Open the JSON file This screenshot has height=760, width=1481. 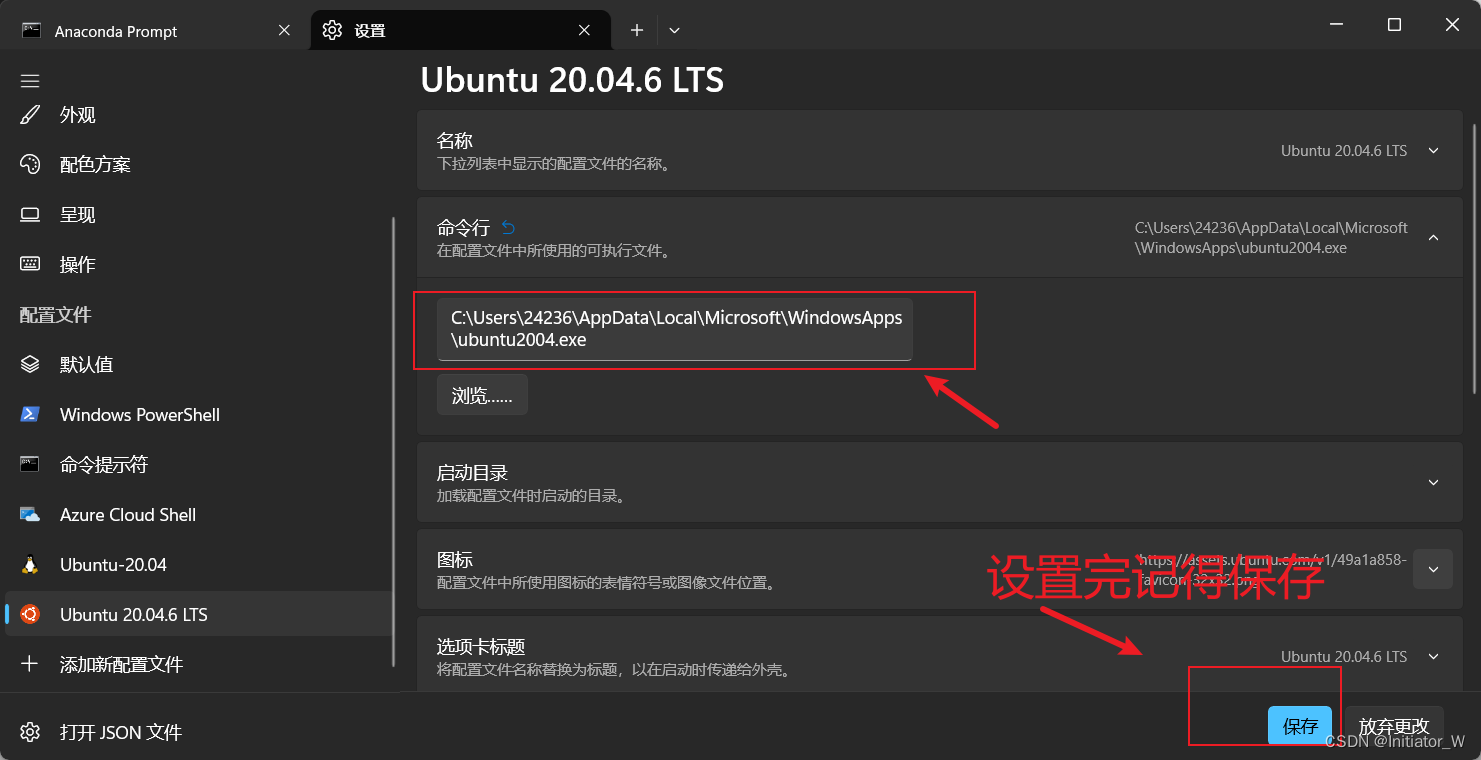click(x=198, y=732)
